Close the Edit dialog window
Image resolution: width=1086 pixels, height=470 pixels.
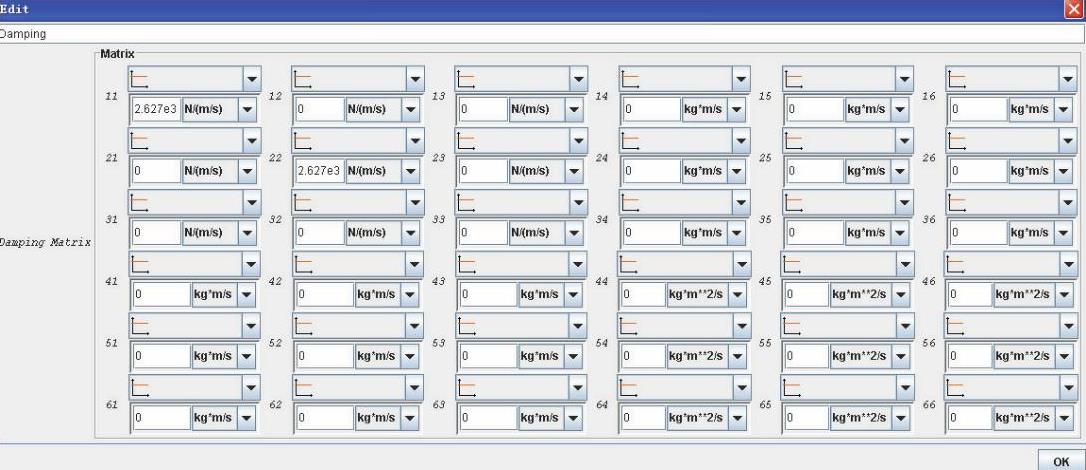[x=1075, y=7]
